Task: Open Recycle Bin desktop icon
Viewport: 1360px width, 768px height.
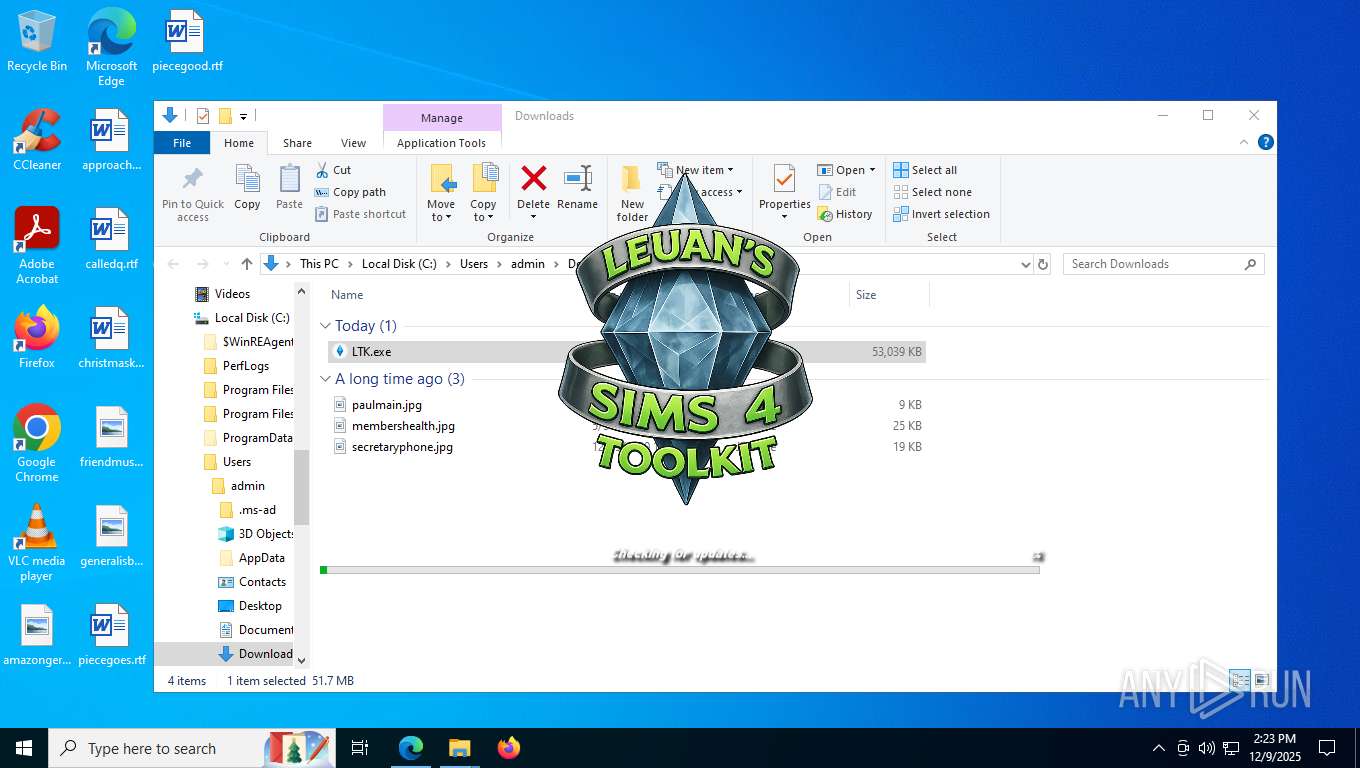Action: [x=37, y=42]
